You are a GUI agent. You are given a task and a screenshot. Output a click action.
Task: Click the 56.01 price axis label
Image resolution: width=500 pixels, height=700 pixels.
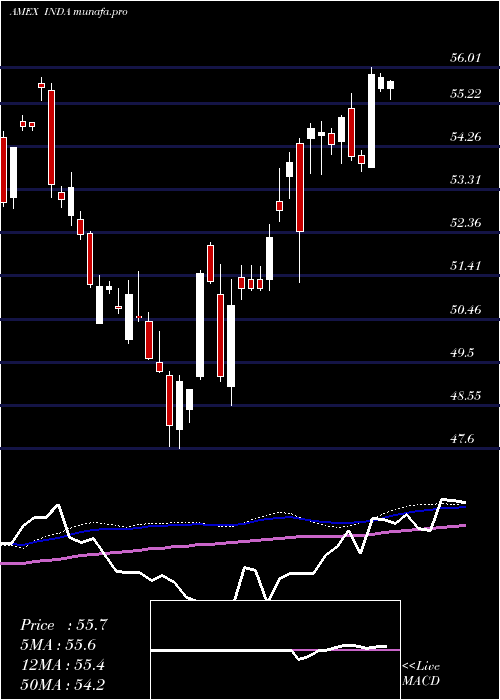pos(466,58)
